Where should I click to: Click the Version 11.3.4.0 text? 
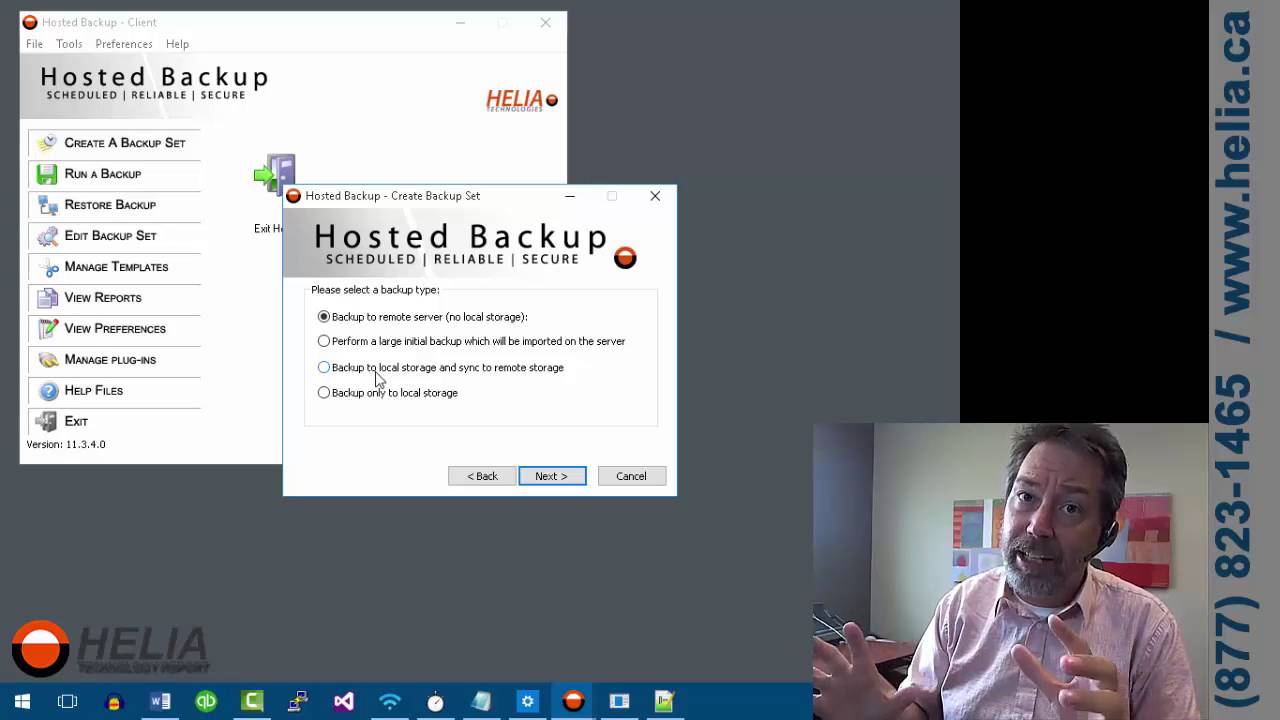[x=66, y=444]
